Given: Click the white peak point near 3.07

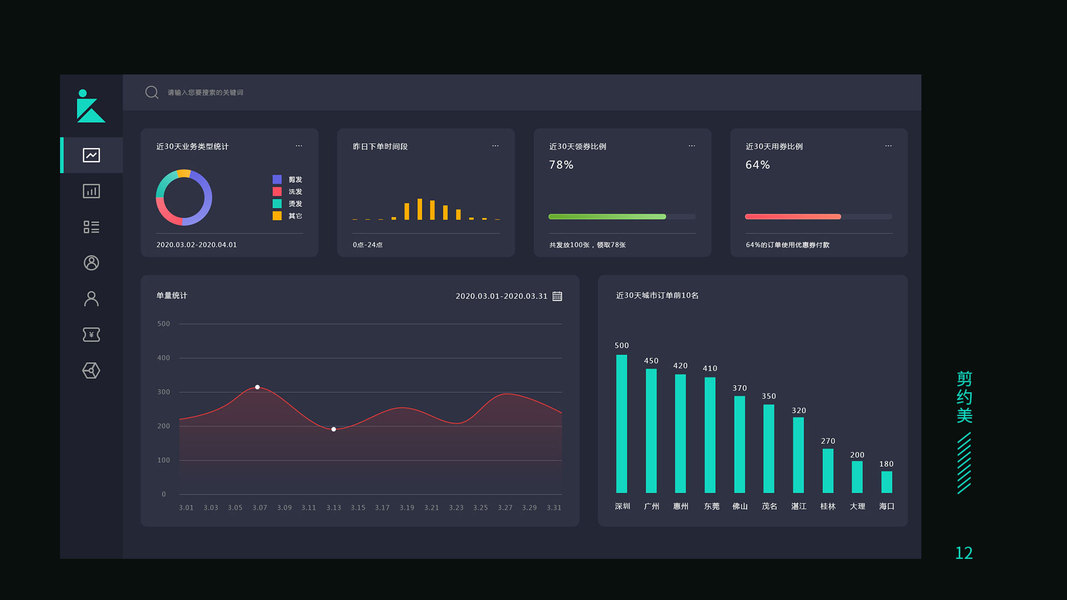Looking at the screenshot, I should pyautogui.click(x=257, y=387).
